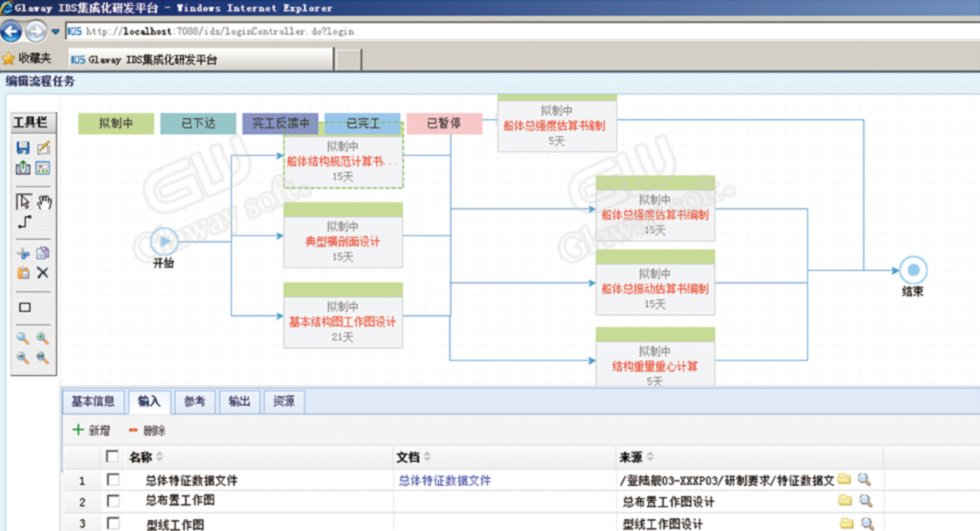Select the 船体结构规范计算书 task node
This screenshot has height=531, width=980.
(x=343, y=155)
